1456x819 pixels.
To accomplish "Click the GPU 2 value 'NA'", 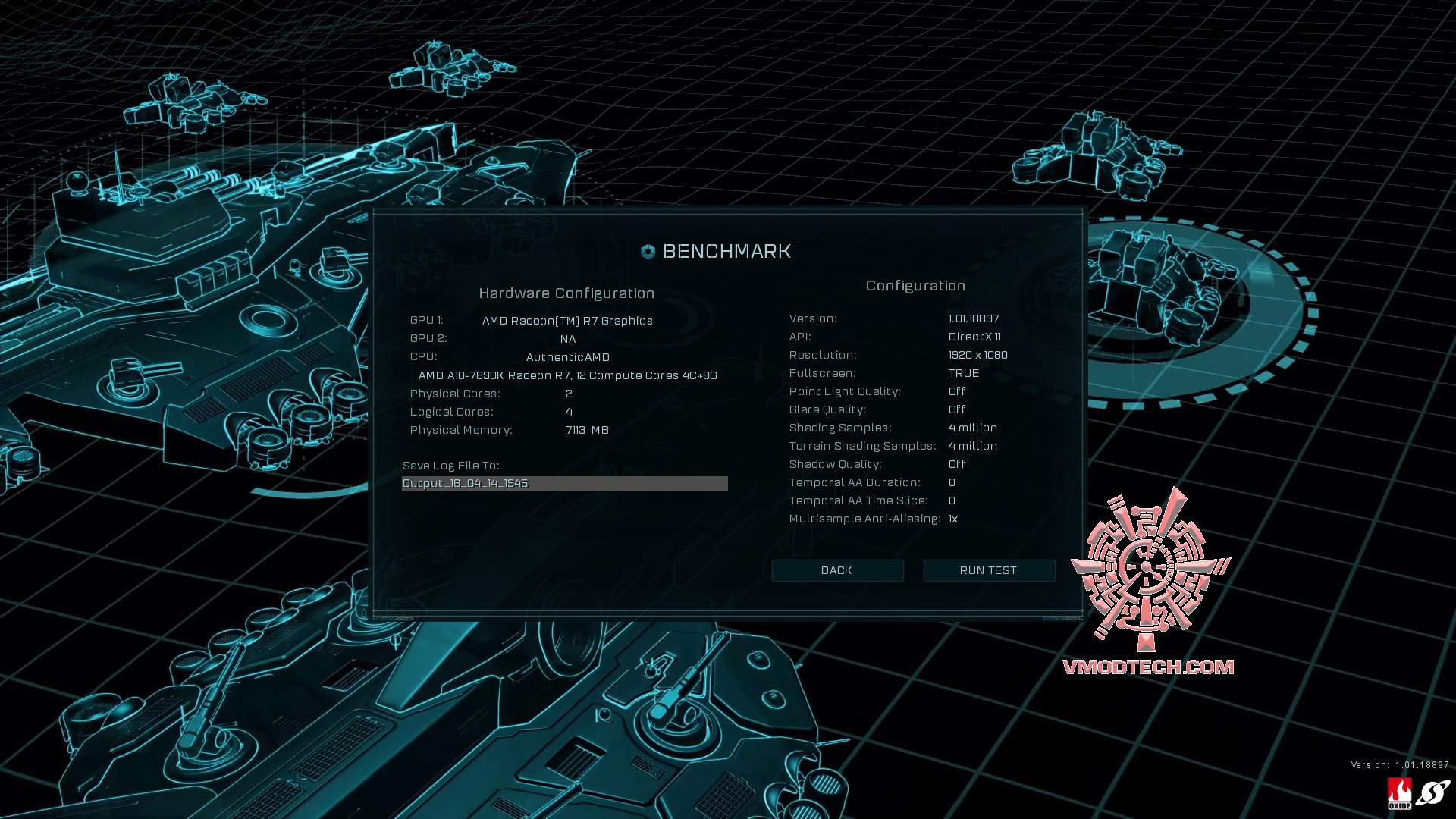I will (x=568, y=339).
